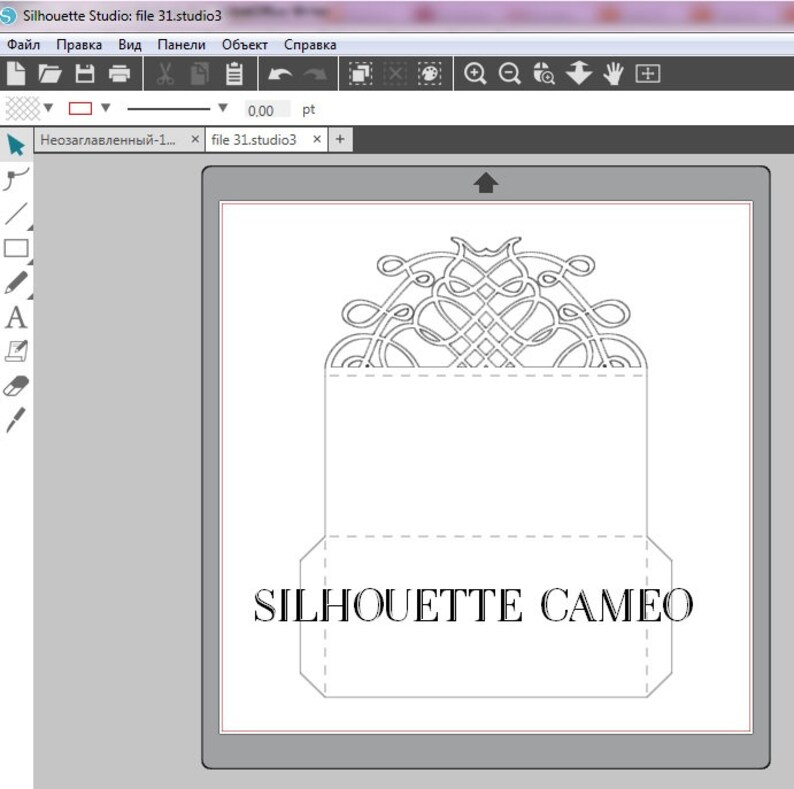Select the SILHOUETTE CAMEO text object
Screen dimensions: 794x789
[473, 605]
